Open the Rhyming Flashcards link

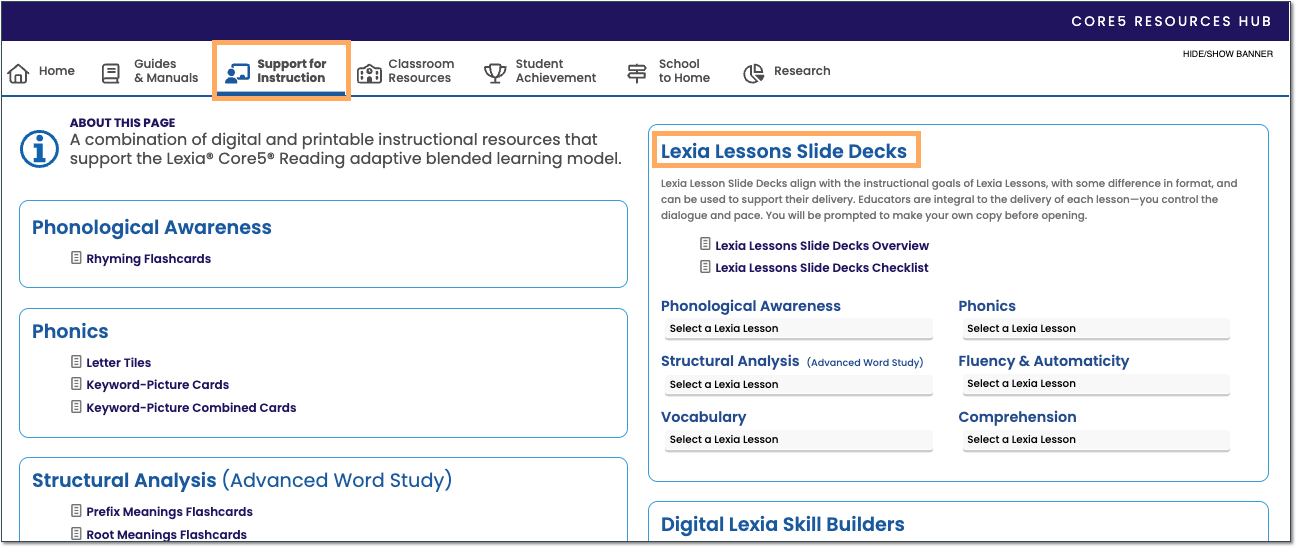coord(149,259)
